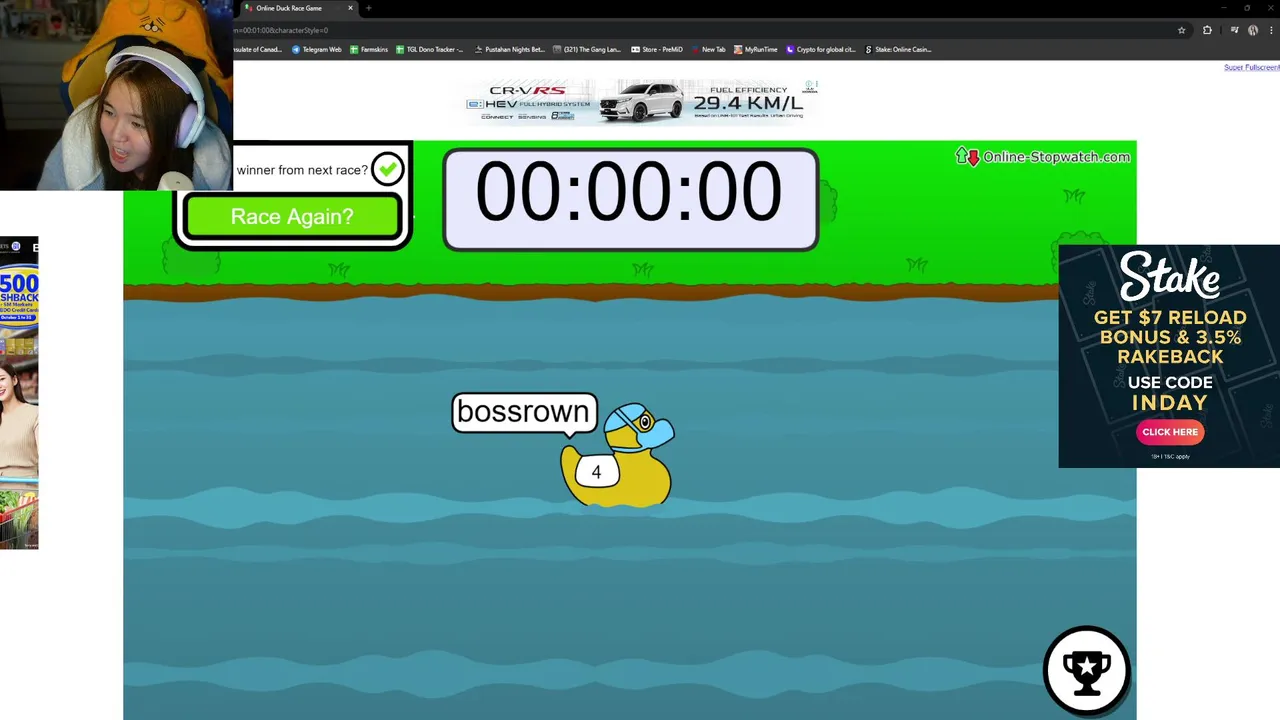
Task: Open the MyRunTime bookmark
Action: (755, 49)
